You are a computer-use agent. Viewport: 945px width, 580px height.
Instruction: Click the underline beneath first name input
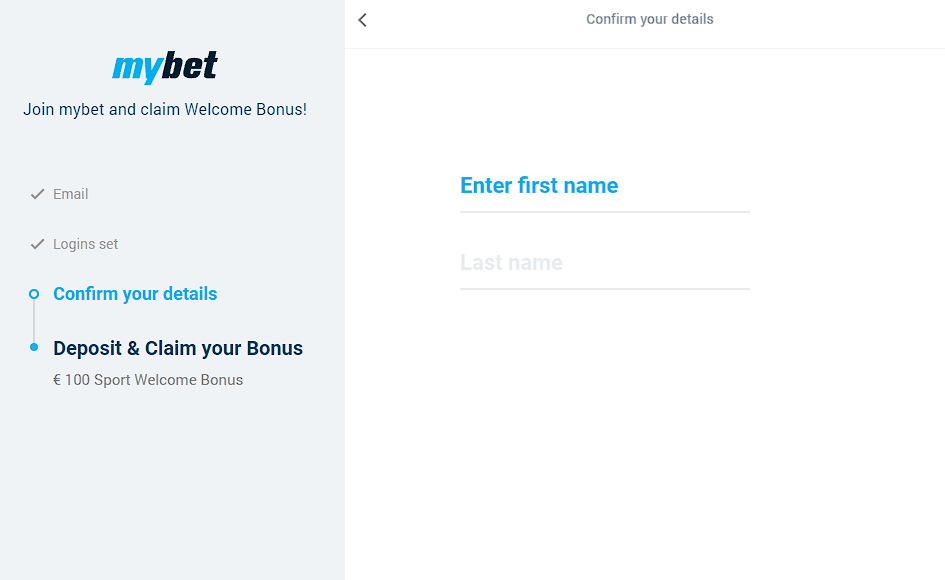click(604, 211)
